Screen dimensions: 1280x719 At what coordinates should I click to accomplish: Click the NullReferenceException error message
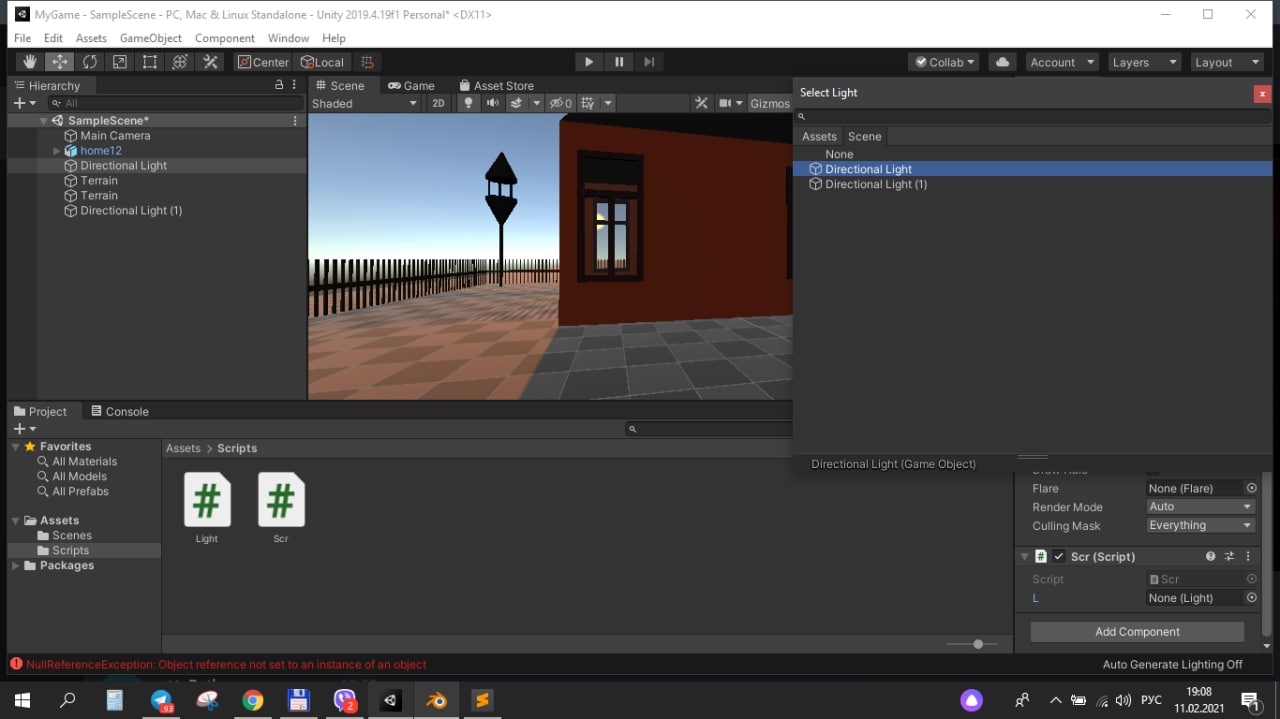tap(227, 664)
